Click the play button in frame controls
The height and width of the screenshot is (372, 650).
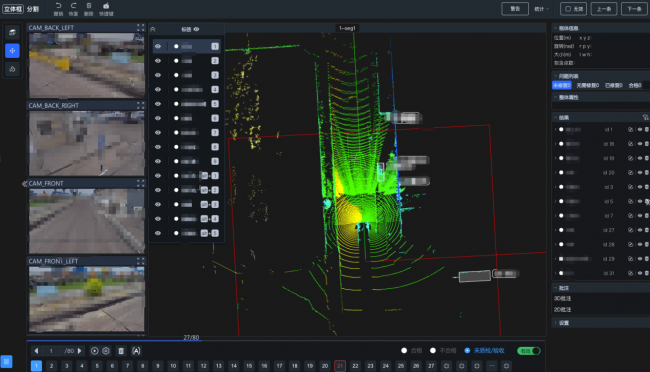[x=95, y=351]
